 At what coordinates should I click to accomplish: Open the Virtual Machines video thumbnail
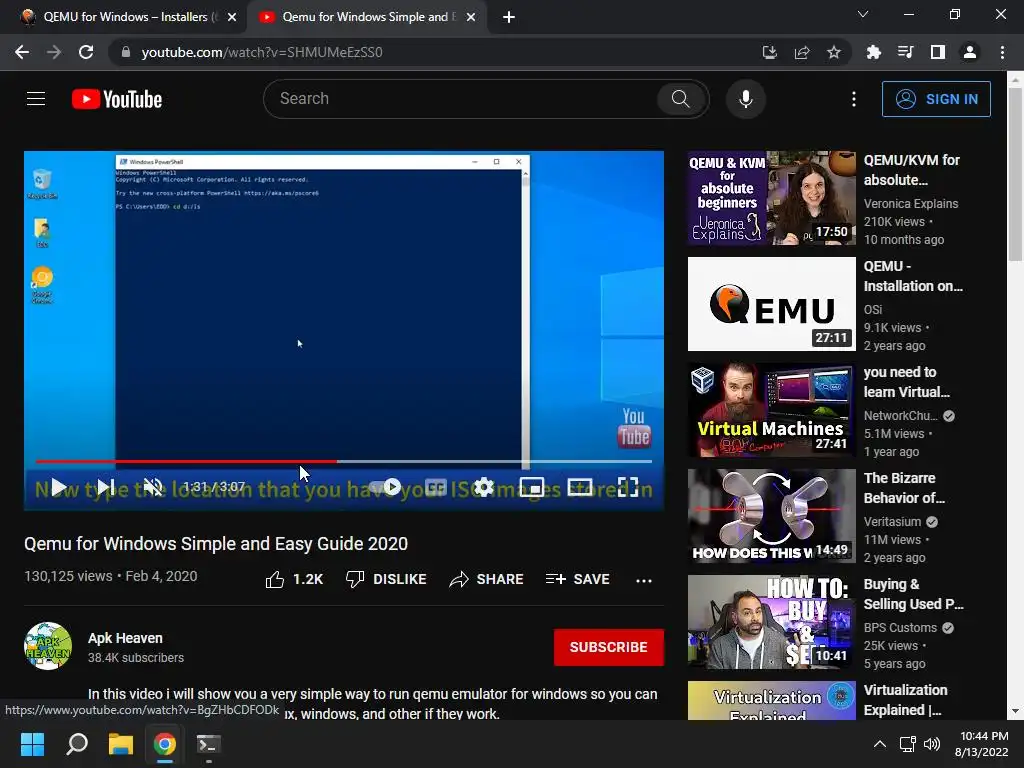point(771,410)
